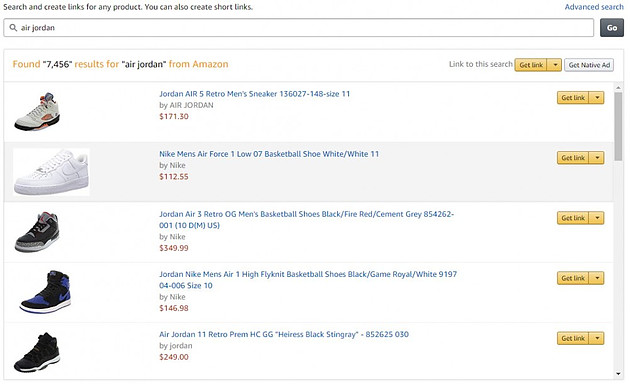
Task: Get link for Air 1 High Flyknit shoes
Action: pos(573,278)
